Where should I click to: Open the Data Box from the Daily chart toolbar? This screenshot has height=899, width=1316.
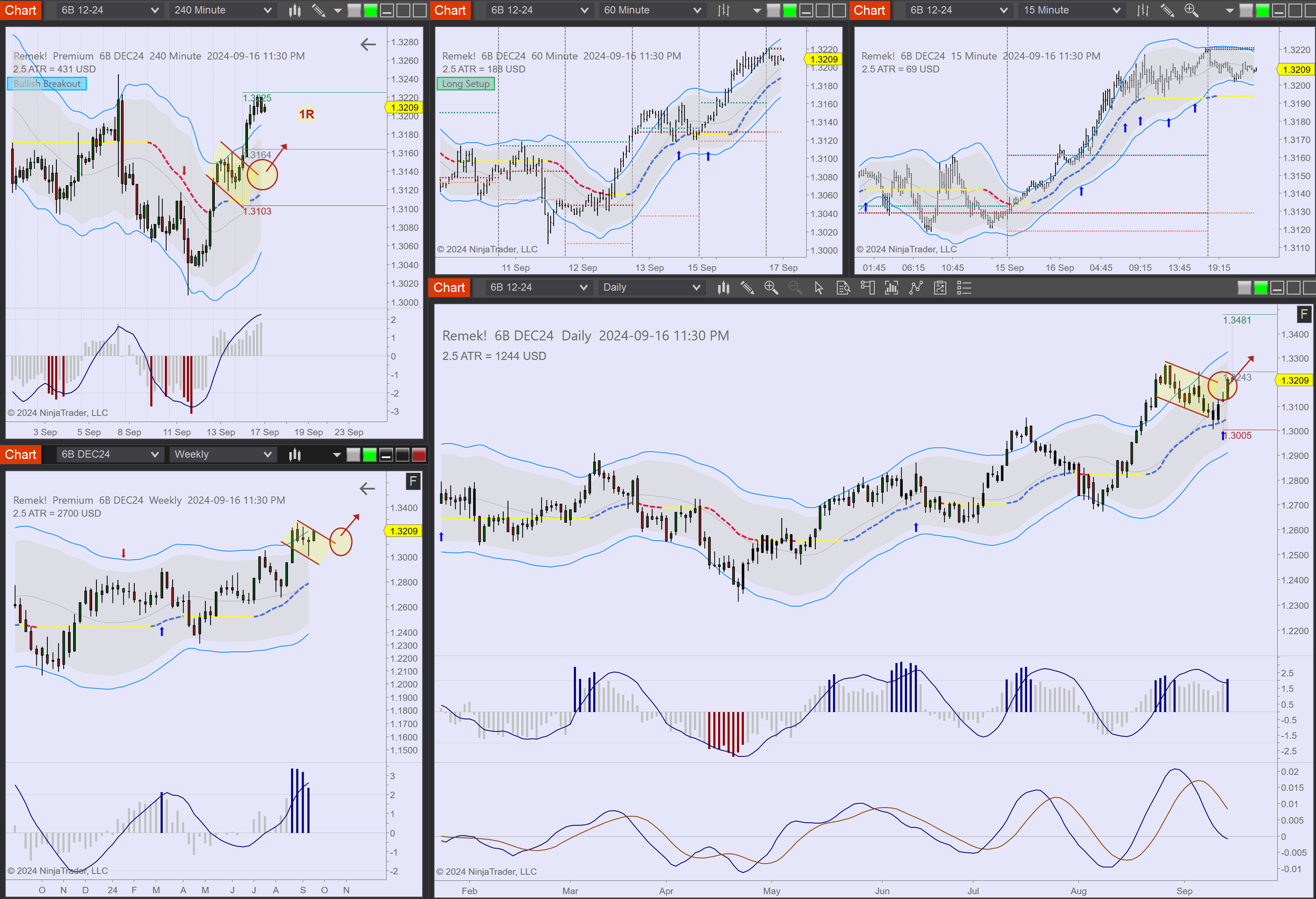(843, 288)
